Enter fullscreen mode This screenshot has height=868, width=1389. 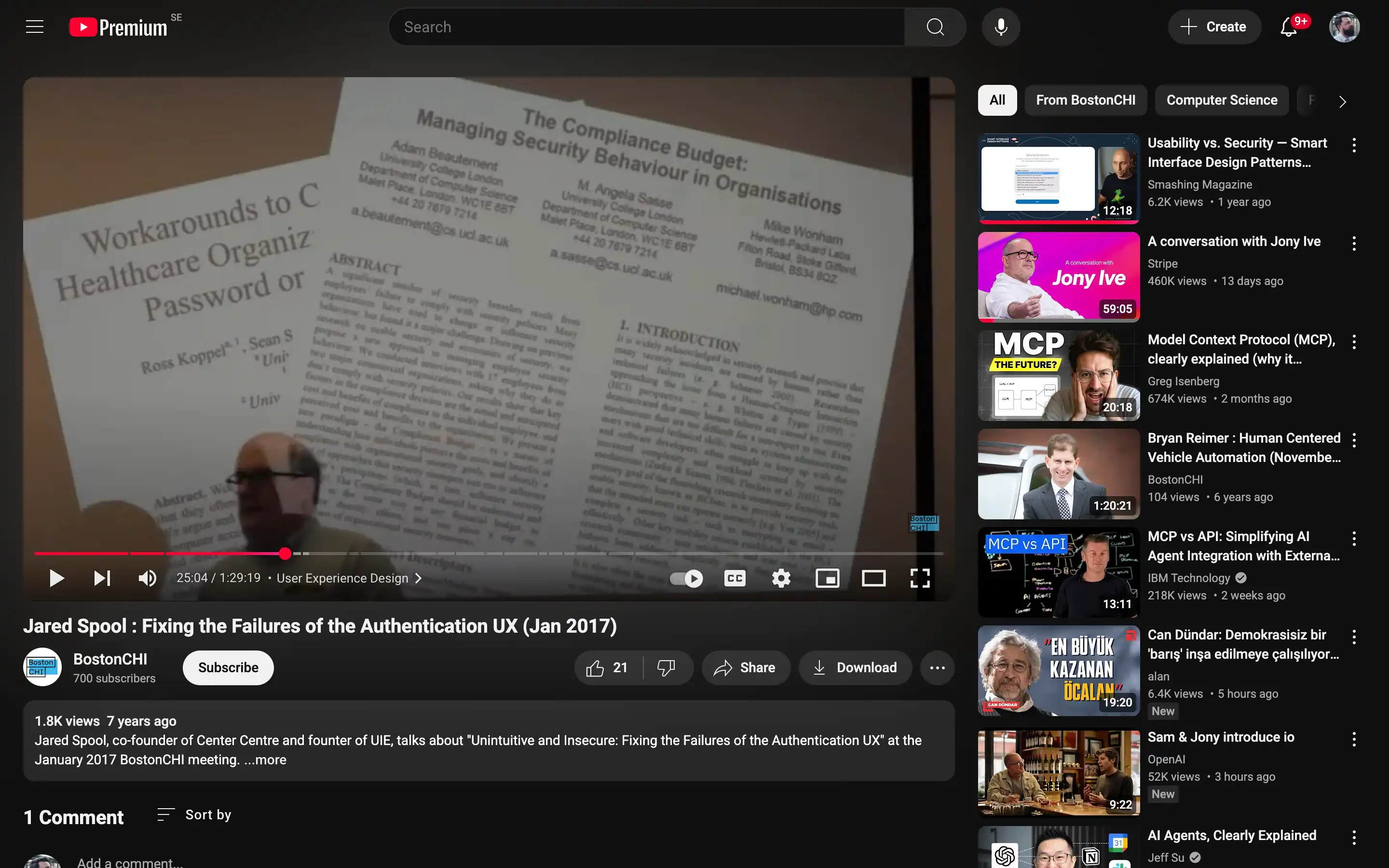920,578
